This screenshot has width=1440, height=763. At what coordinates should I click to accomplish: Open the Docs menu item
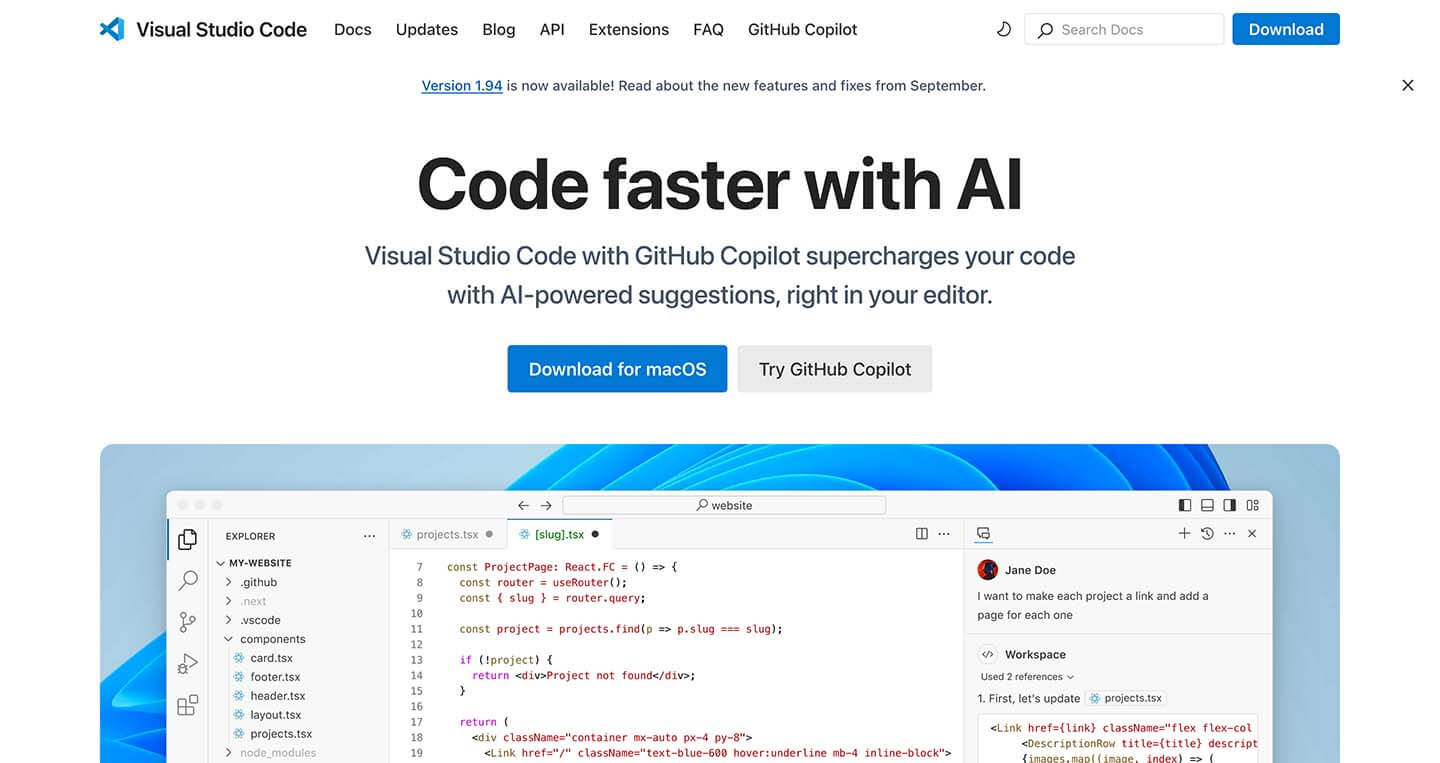[353, 30]
